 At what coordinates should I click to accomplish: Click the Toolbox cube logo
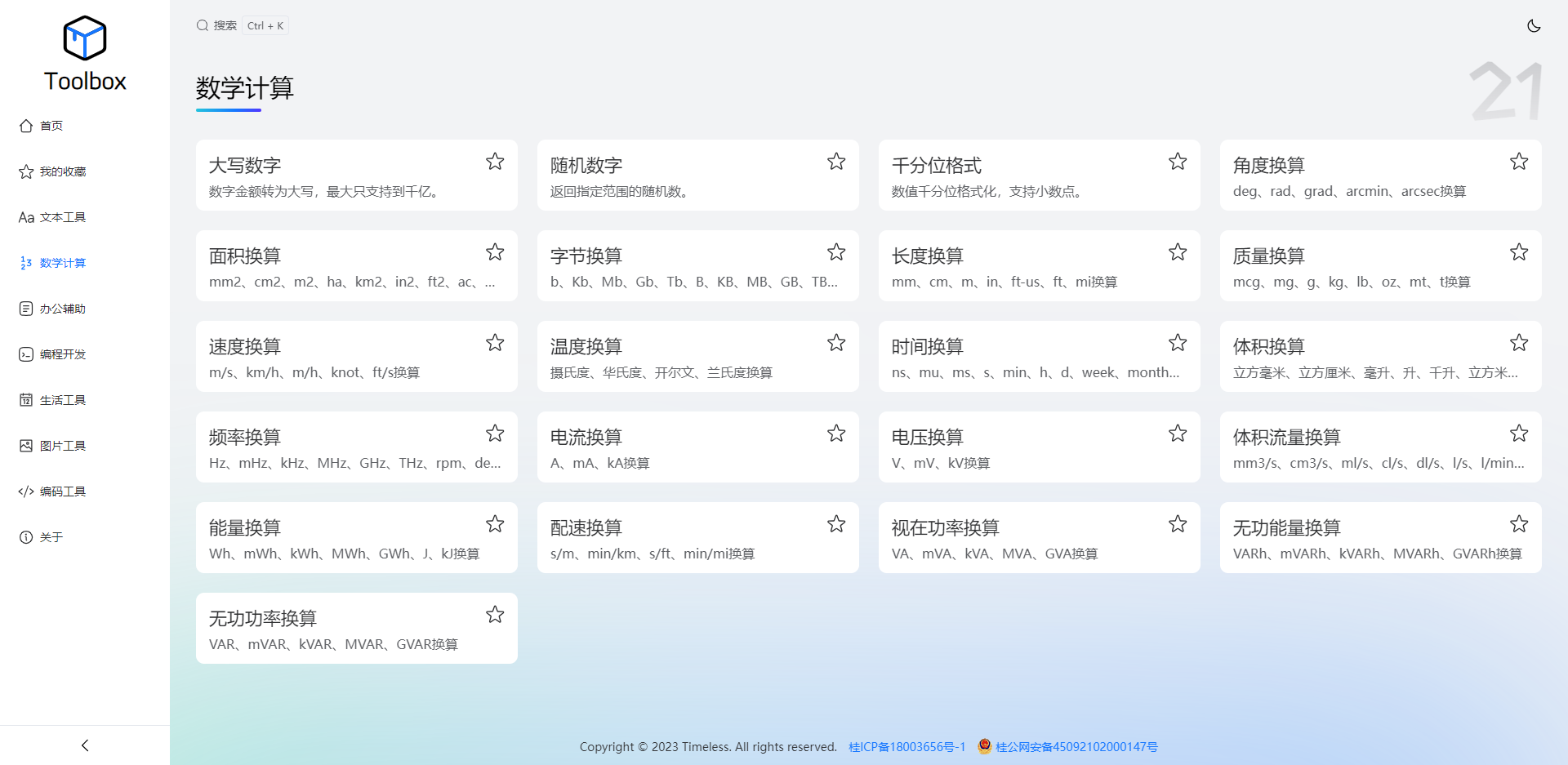pyautogui.click(x=85, y=38)
